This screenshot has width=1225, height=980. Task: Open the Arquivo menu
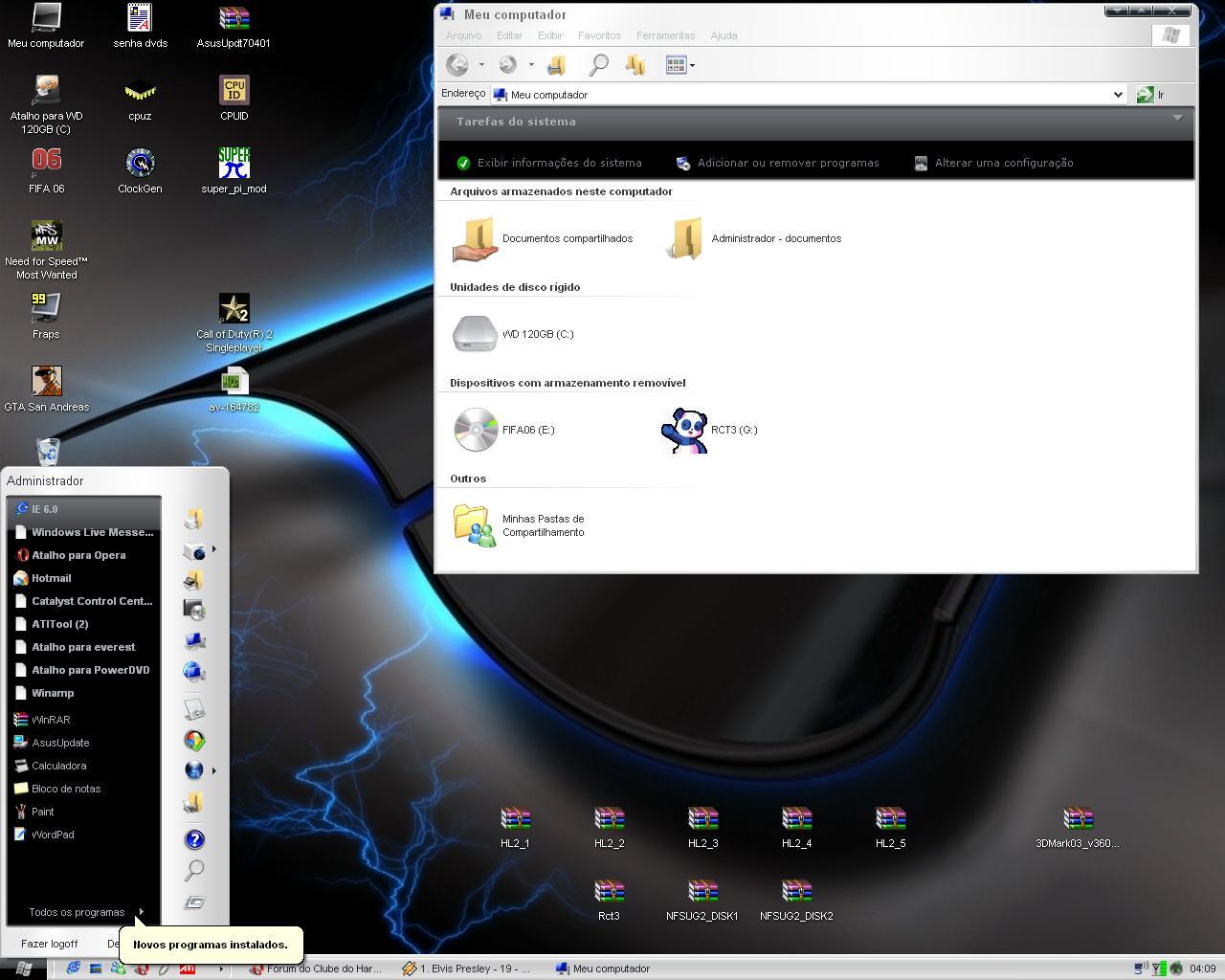(463, 35)
